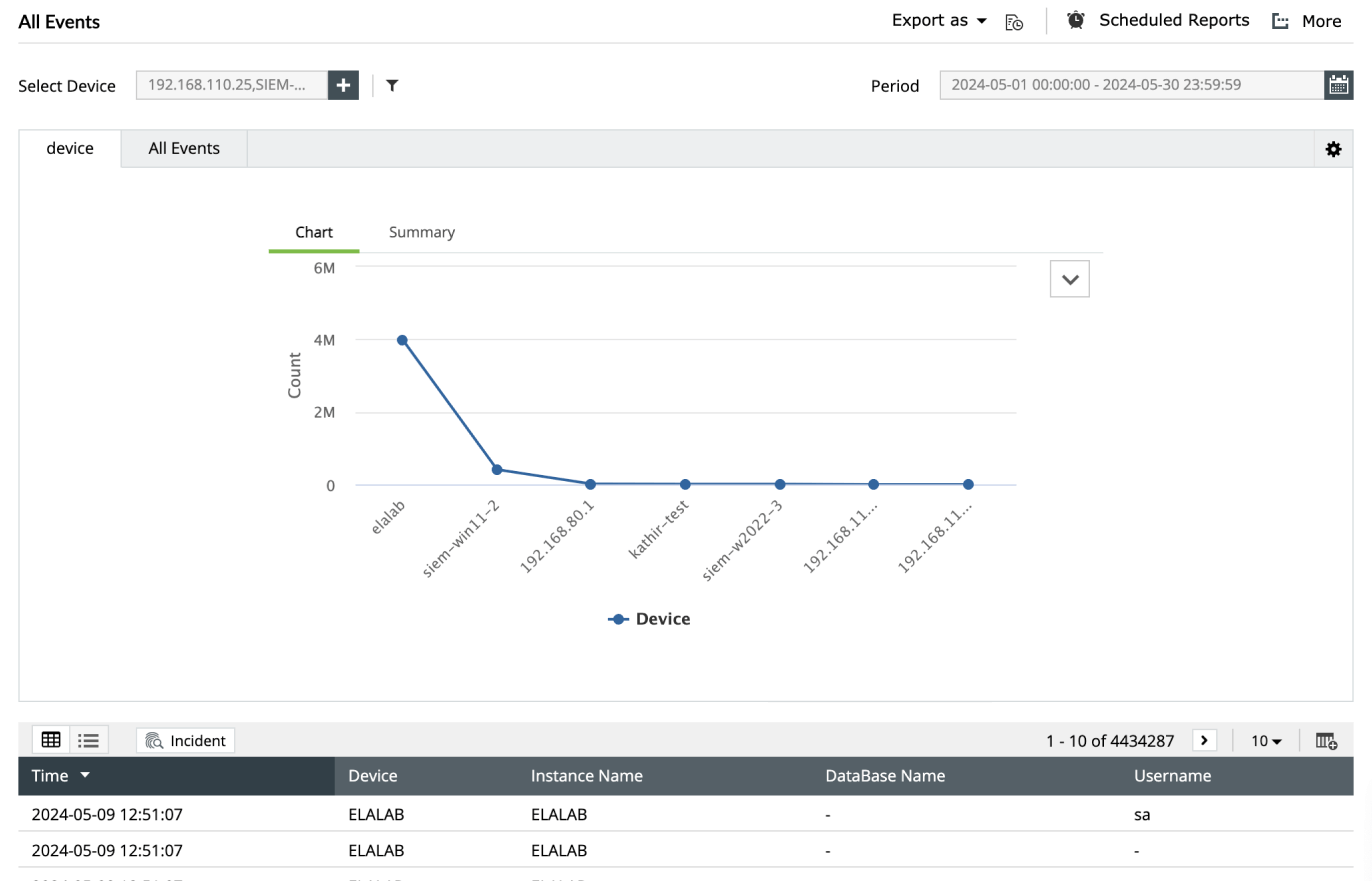Open the More options icon

[x=1281, y=20]
